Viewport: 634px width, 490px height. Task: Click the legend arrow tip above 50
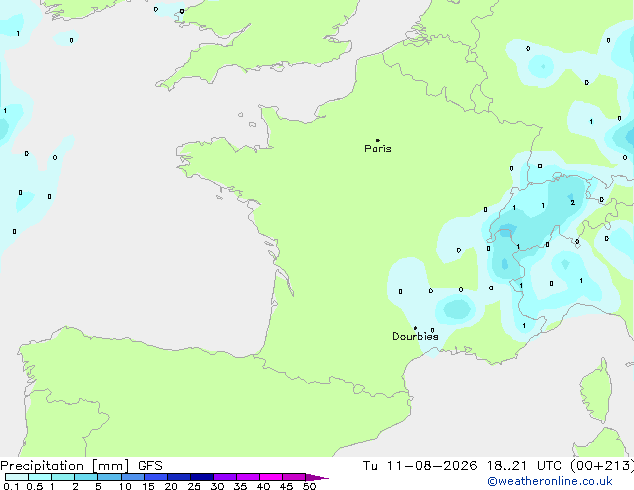pyautogui.click(x=318, y=477)
